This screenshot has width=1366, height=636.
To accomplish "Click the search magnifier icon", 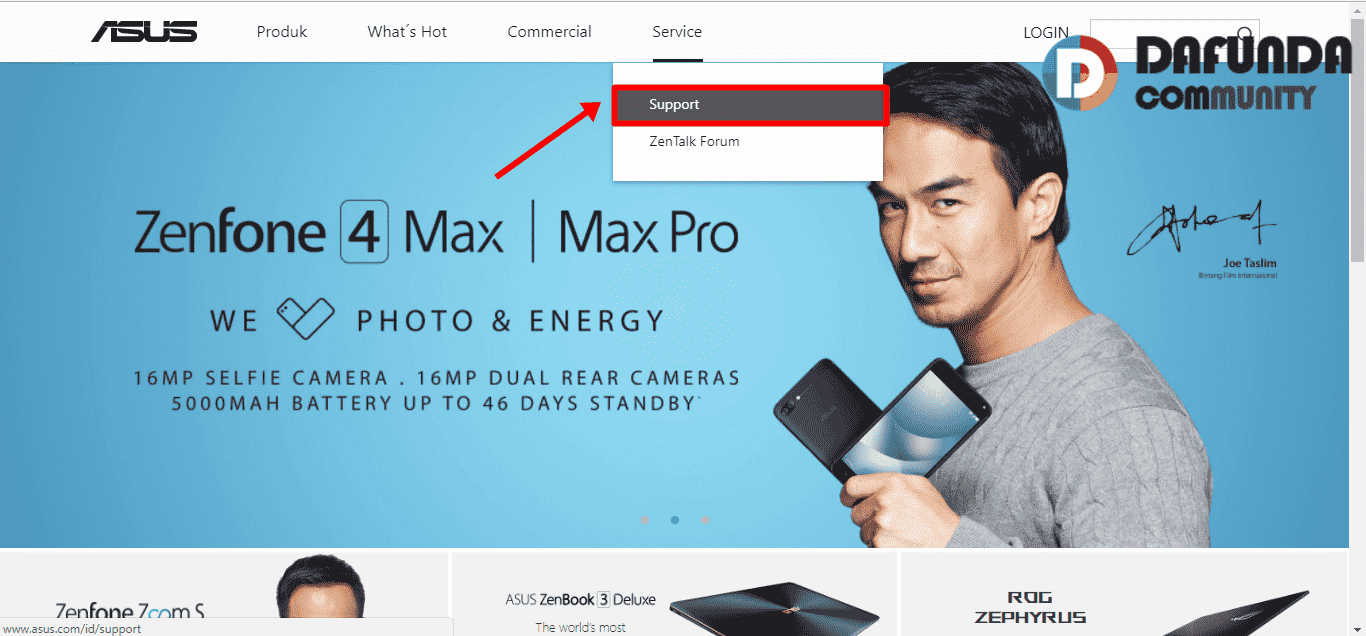I will pyautogui.click(x=1245, y=34).
